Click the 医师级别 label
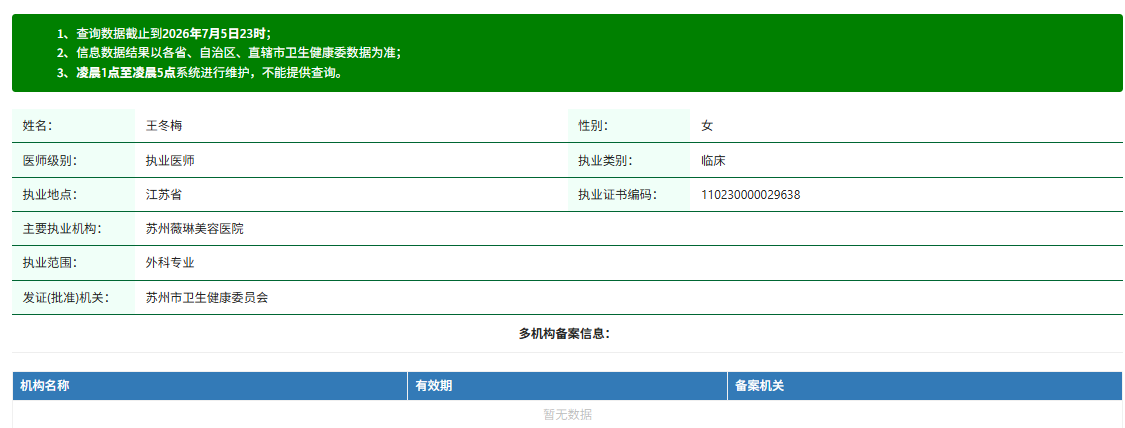 (x=50, y=161)
